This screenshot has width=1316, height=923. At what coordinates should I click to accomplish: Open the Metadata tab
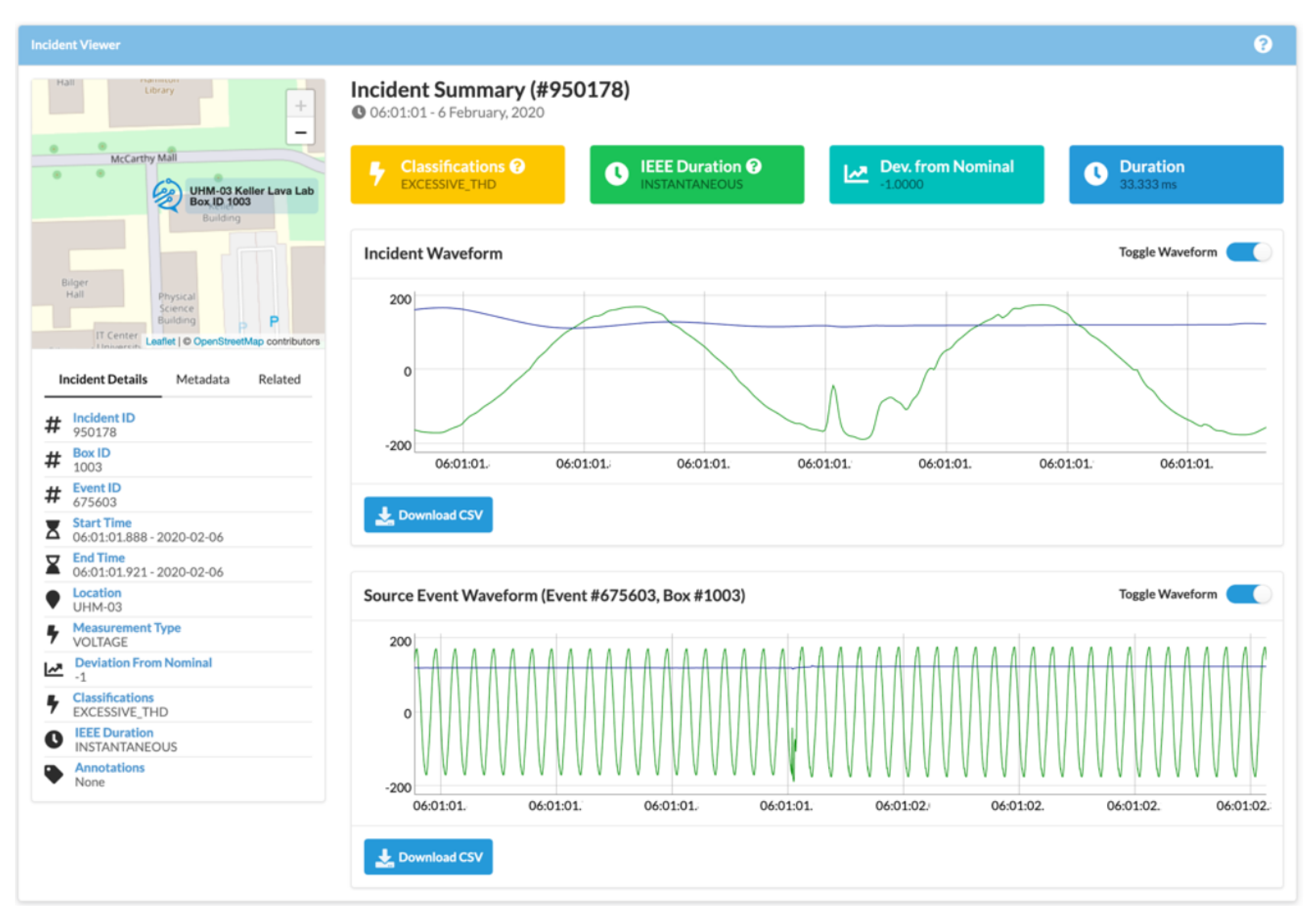[202, 379]
